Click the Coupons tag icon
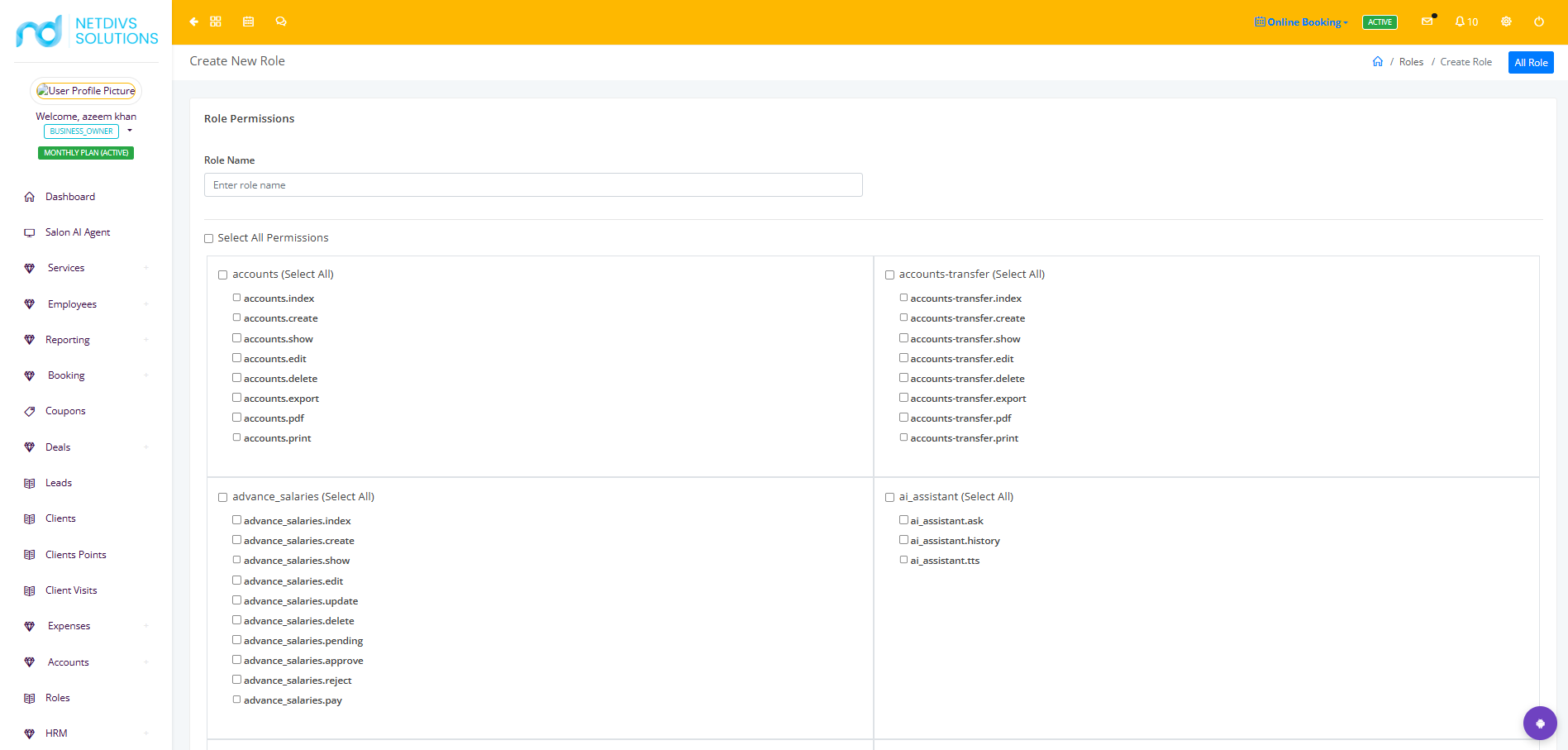Image resolution: width=1568 pixels, height=750 pixels. pos(30,411)
